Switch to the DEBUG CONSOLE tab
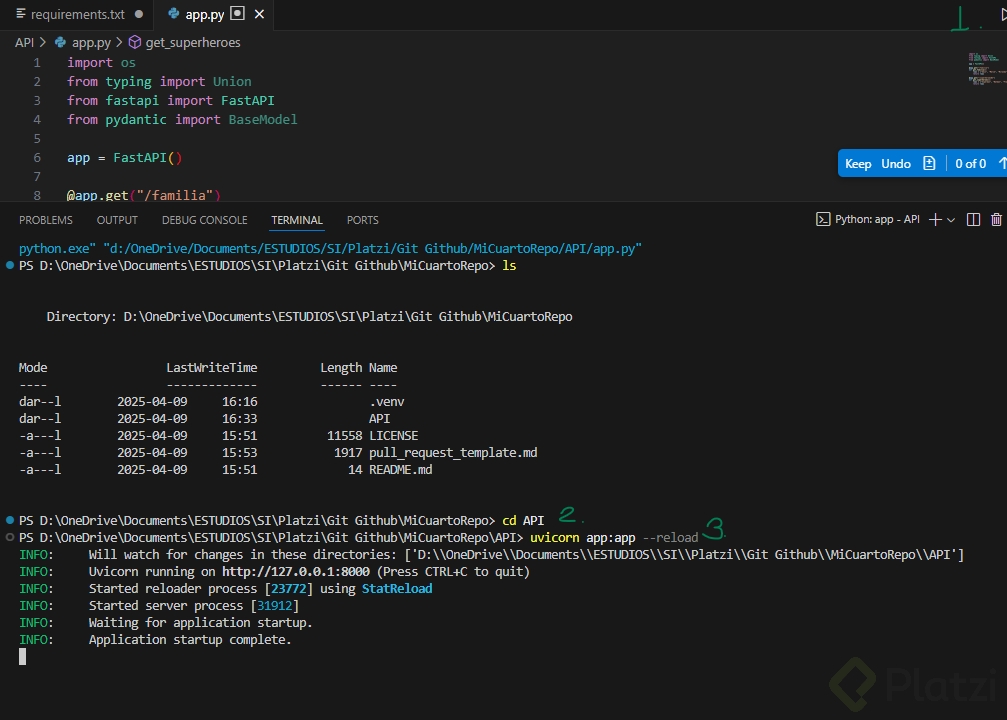Viewport: 1007px width, 720px height. 204,220
